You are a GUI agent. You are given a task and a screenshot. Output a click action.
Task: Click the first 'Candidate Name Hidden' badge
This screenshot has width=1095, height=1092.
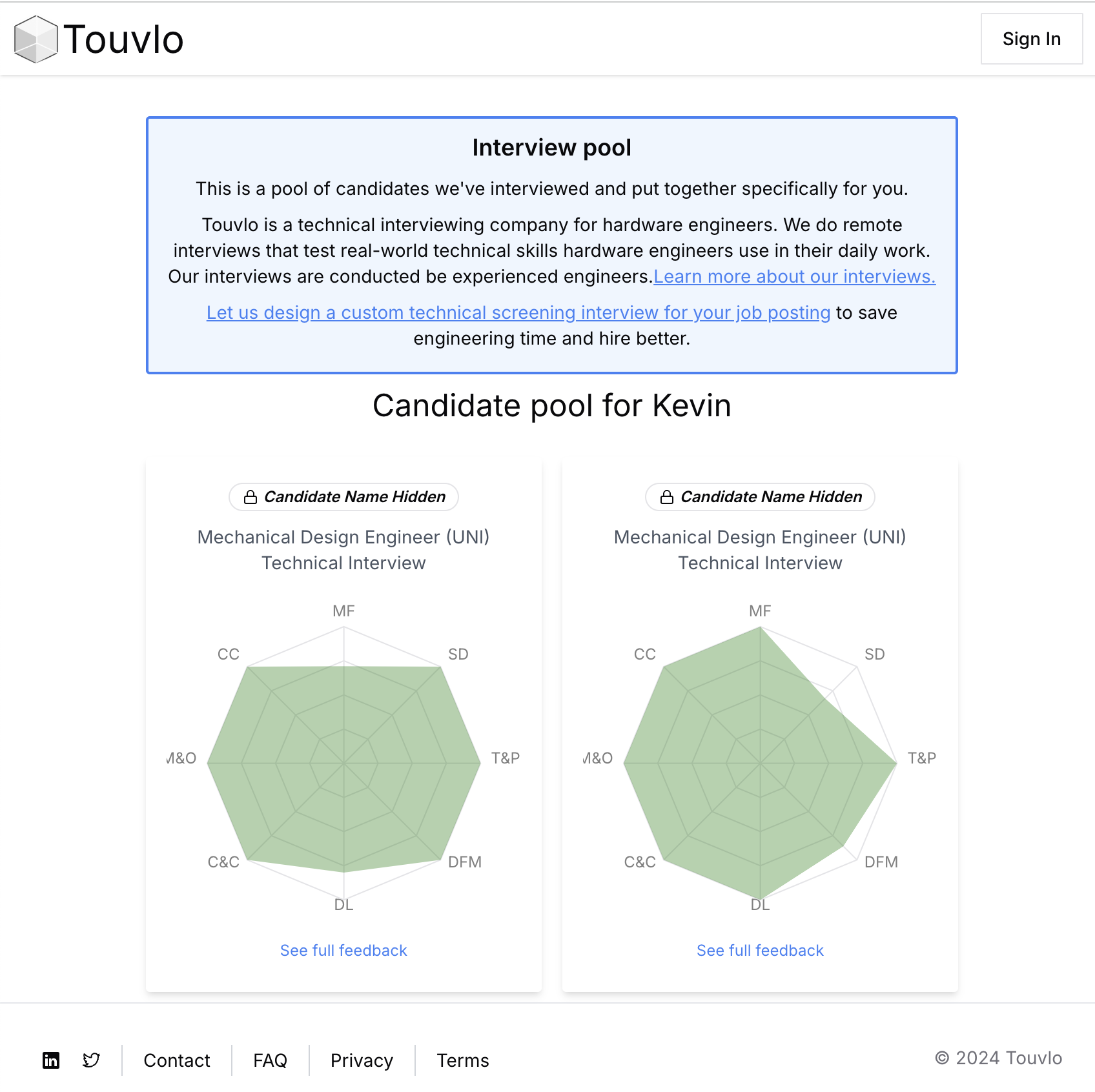343,497
